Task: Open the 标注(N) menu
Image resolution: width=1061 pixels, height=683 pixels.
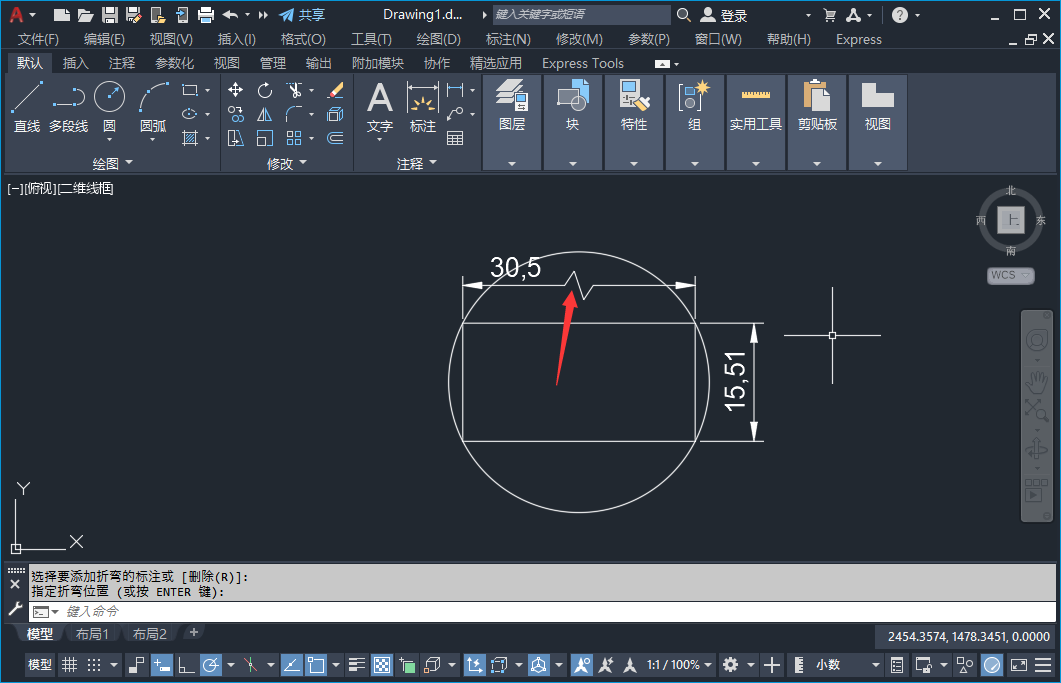Action: click(507, 39)
